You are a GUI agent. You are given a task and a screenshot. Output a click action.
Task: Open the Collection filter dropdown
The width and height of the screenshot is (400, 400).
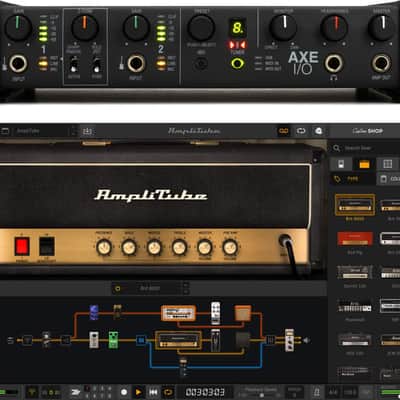click(x=388, y=179)
